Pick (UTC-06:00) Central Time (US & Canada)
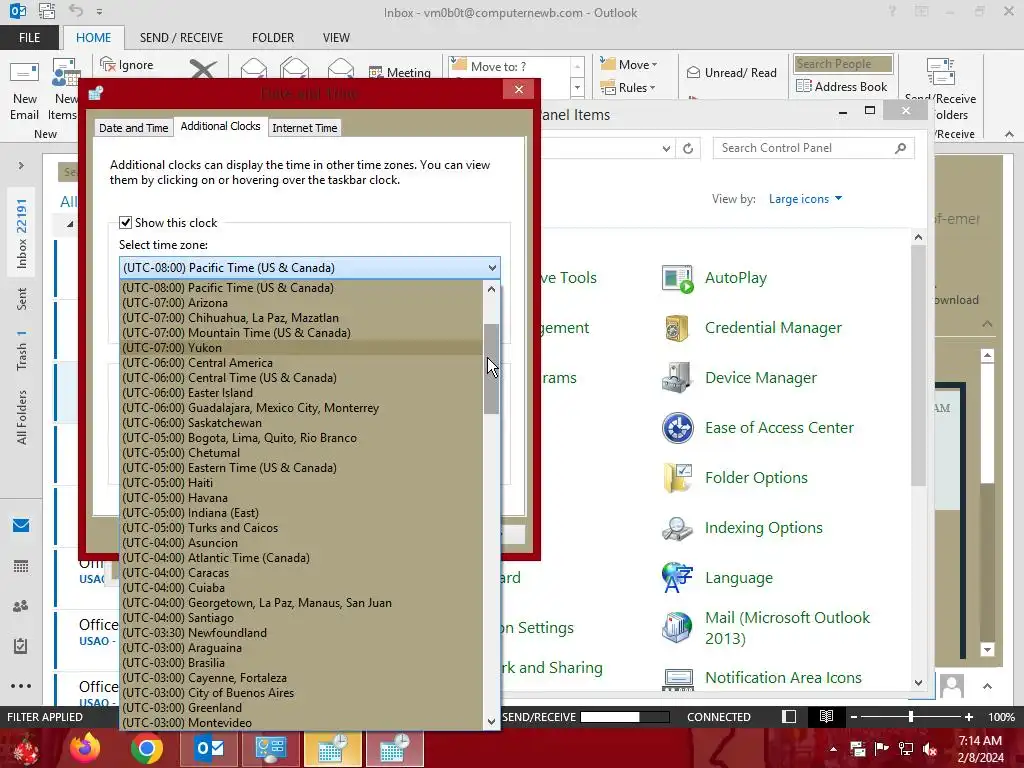This screenshot has width=1024, height=768. pyautogui.click(x=302, y=378)
